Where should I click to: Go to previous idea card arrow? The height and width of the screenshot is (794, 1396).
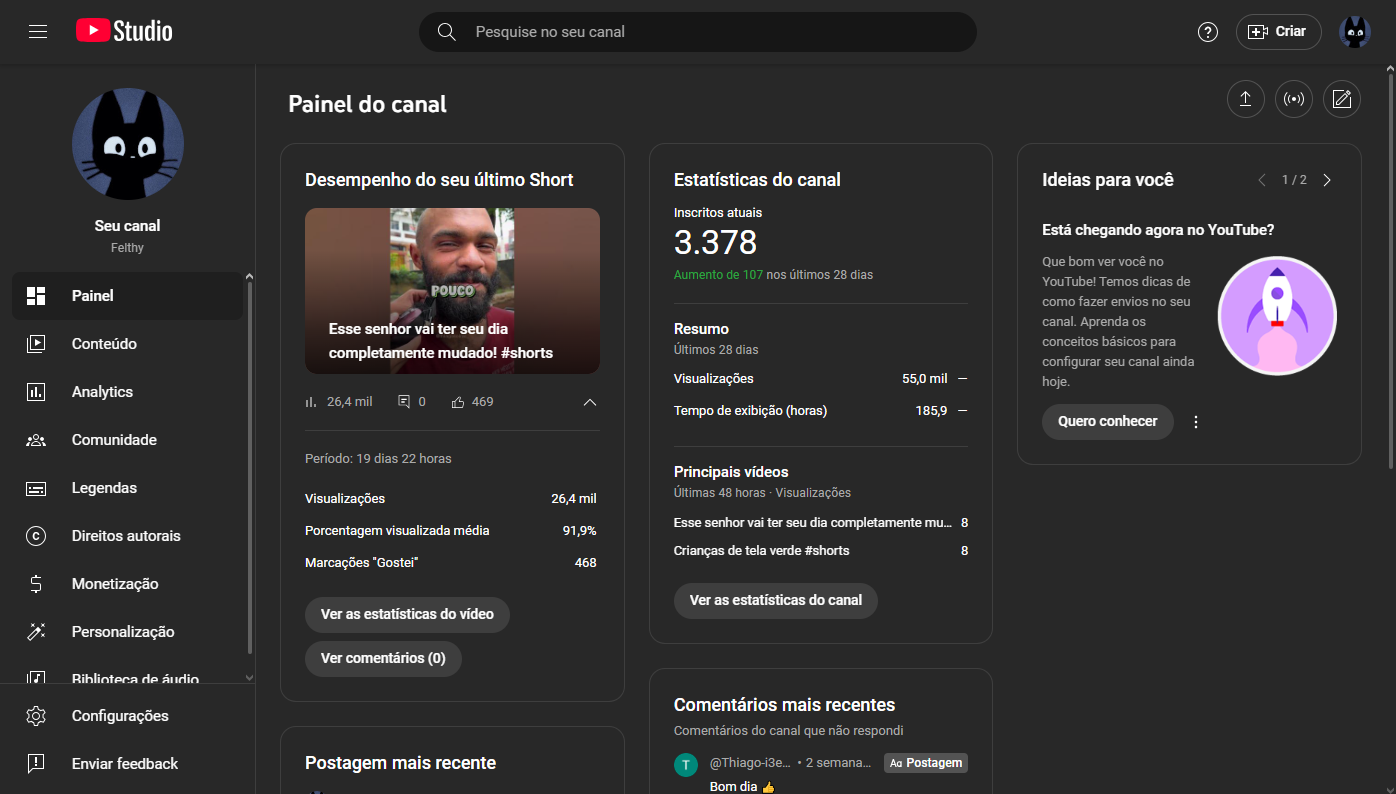coord(1262,180)
